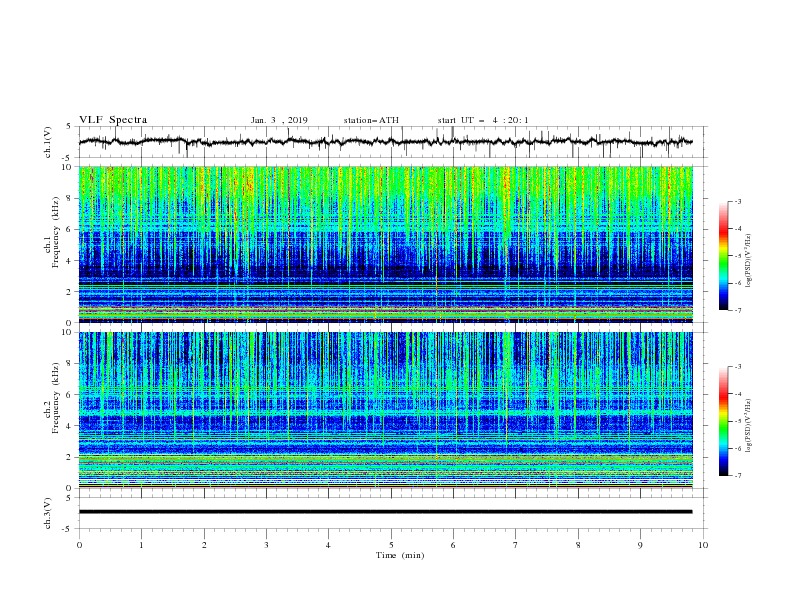
Task: Click the log(PSD) label beside ch.1 colorbar
Action: pos(749,261)
